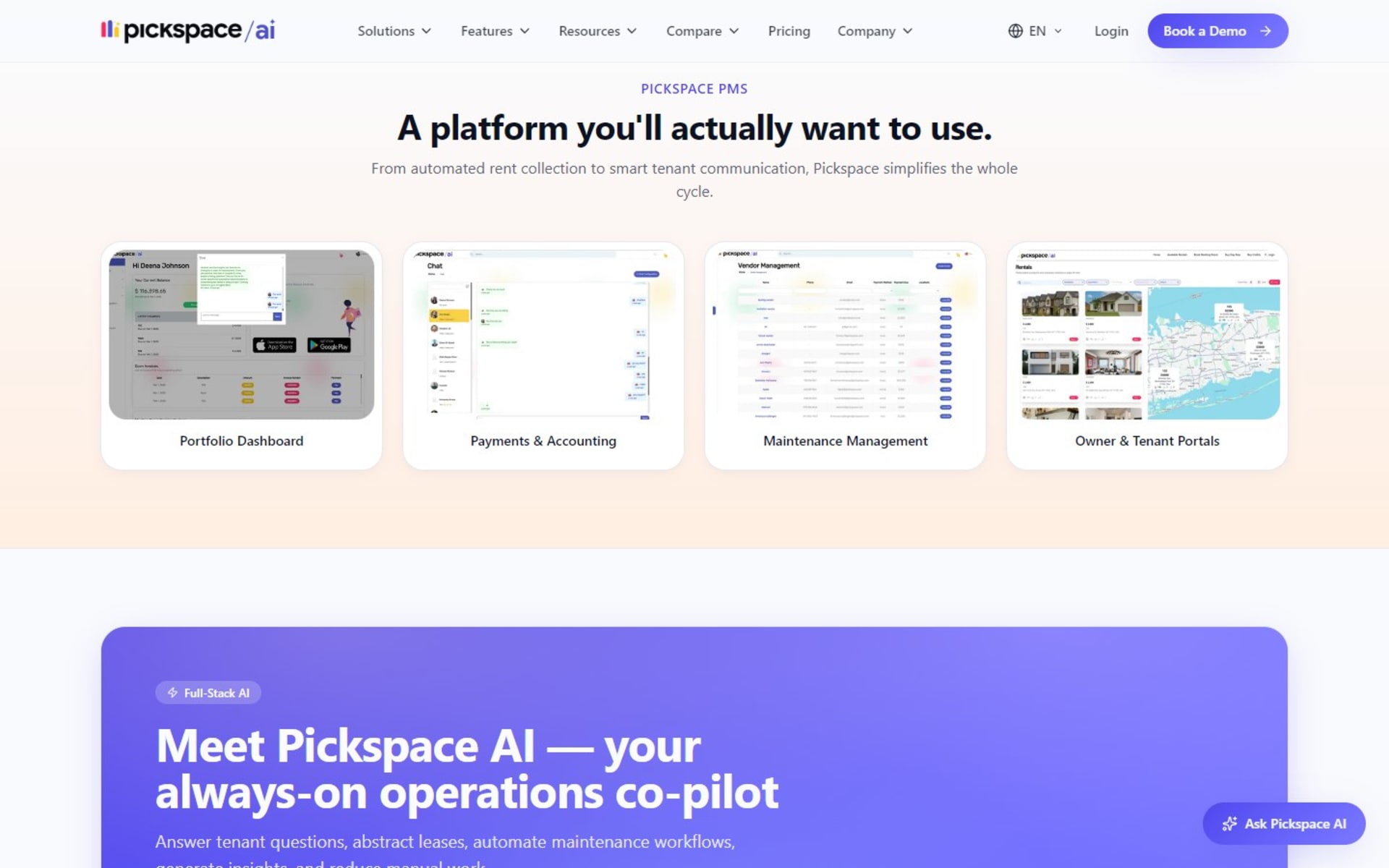The width and height of the screenshot is (1389, 868).
Task: Open the Company menu
Action: 875,31
